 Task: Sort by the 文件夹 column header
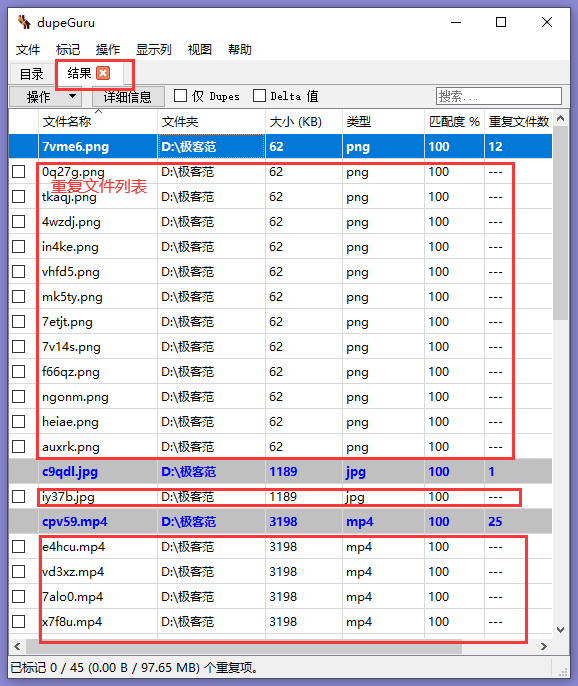tap(211, 121)
